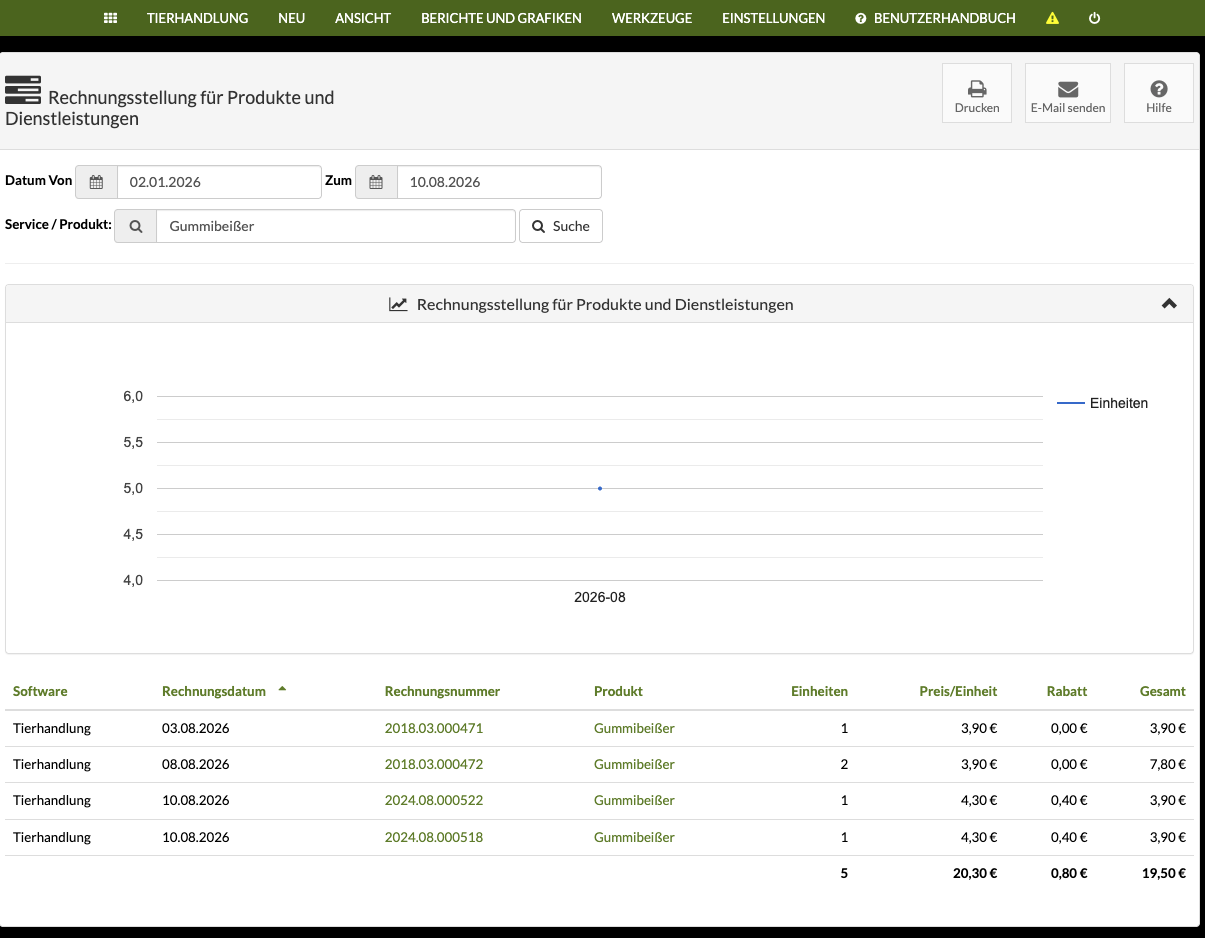Open Gummibeißer product in 08.08.2026 row
The width and height of the screenshot is (1205, 938).
[634, 764]
